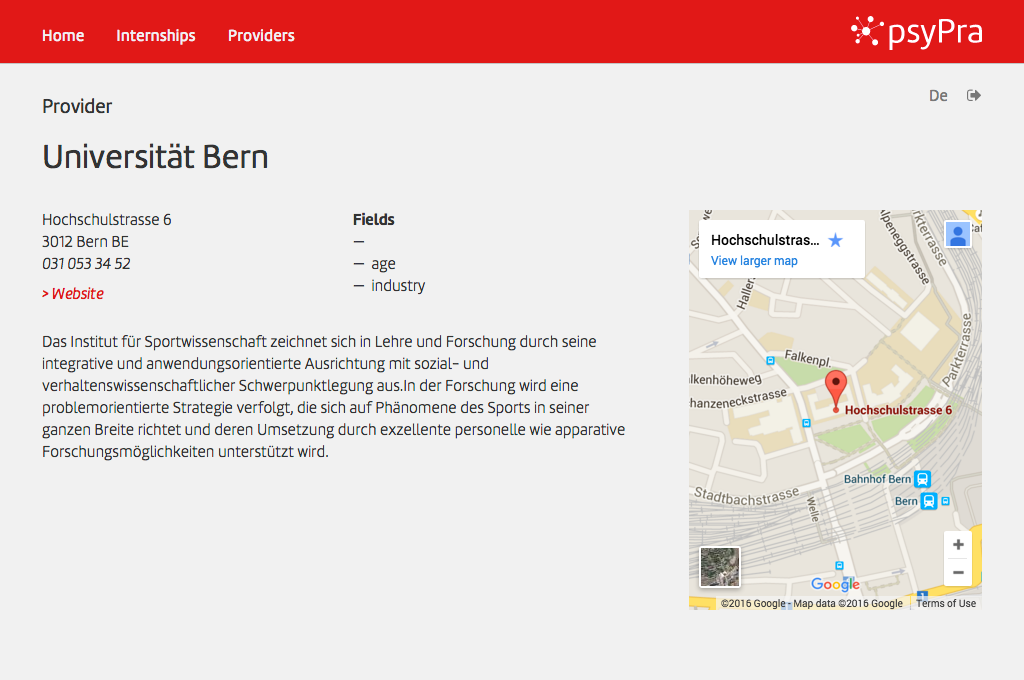Click the phone number 031 053 34 52

[x=86, y=264]
